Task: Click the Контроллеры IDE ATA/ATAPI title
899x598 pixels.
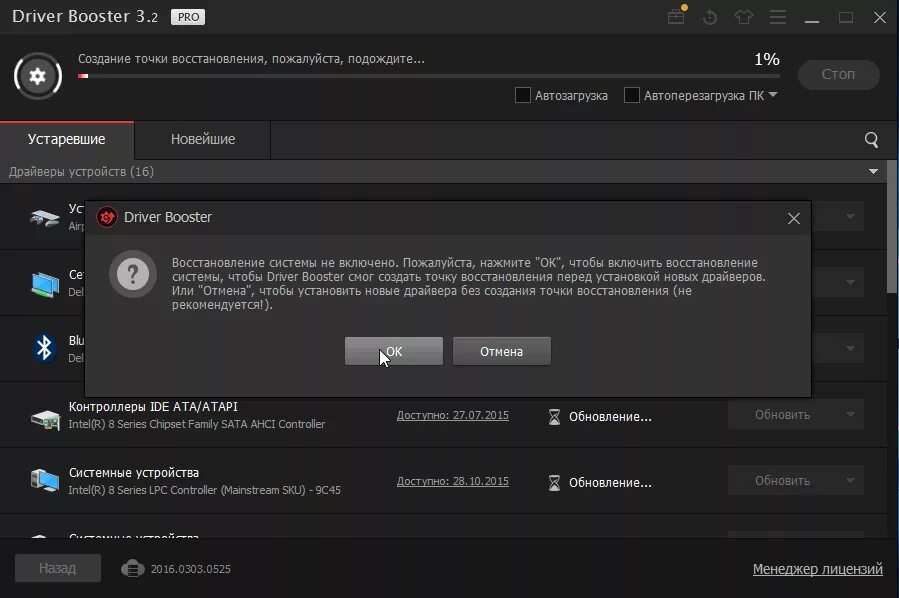Action: (153, 407)
